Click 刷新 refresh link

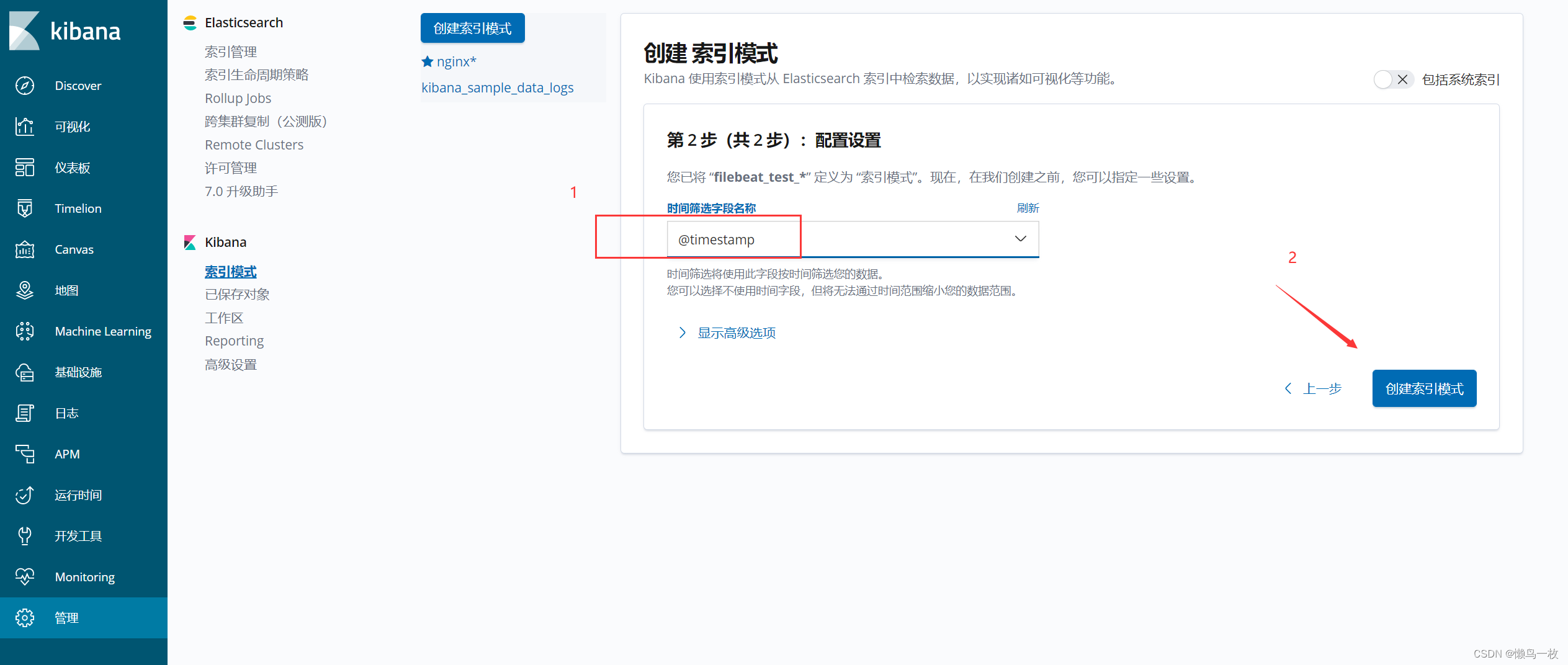1028,208
